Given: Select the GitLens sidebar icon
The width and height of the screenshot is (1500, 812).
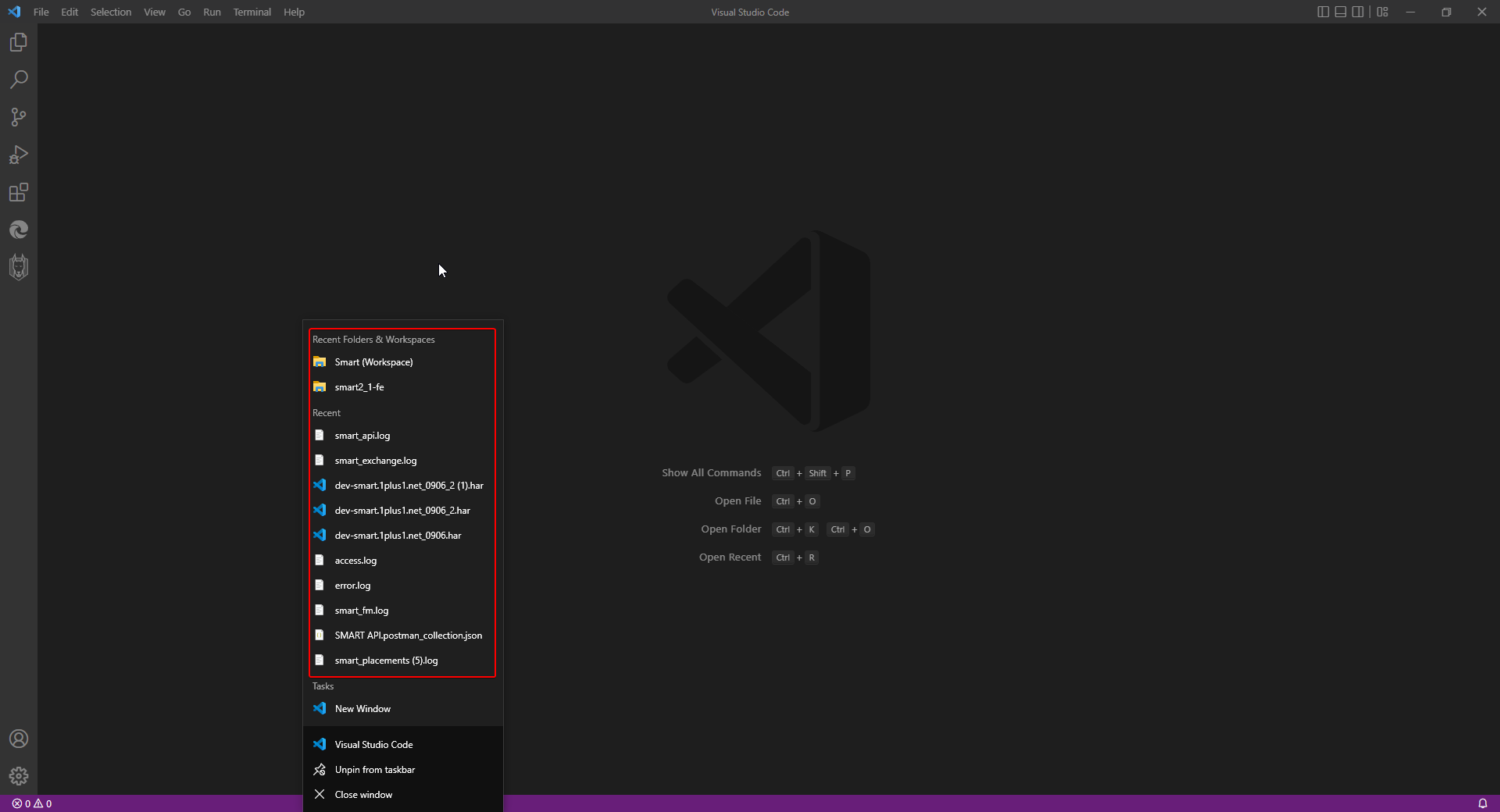Looking at the screenshot, I should click(19, 266).
